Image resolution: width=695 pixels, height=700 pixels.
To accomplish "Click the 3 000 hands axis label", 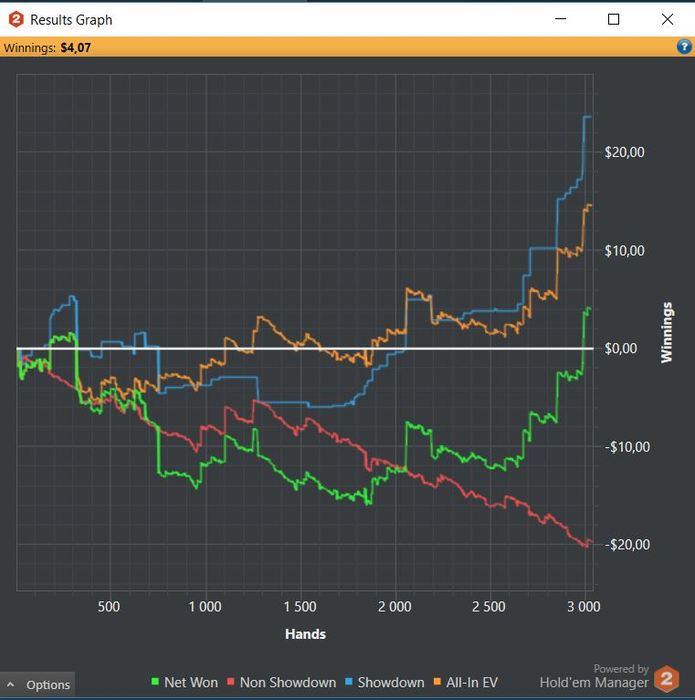I will pos(584,606).
